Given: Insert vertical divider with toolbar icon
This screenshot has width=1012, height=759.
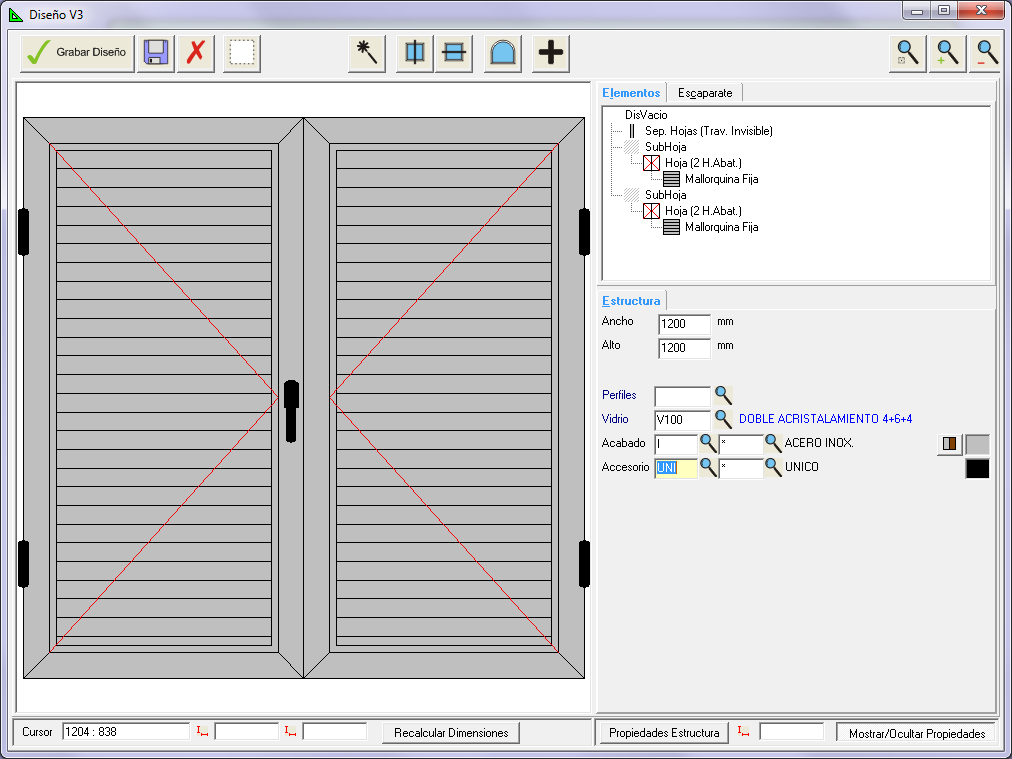Looking at the screenshot, I should [414, 53].
